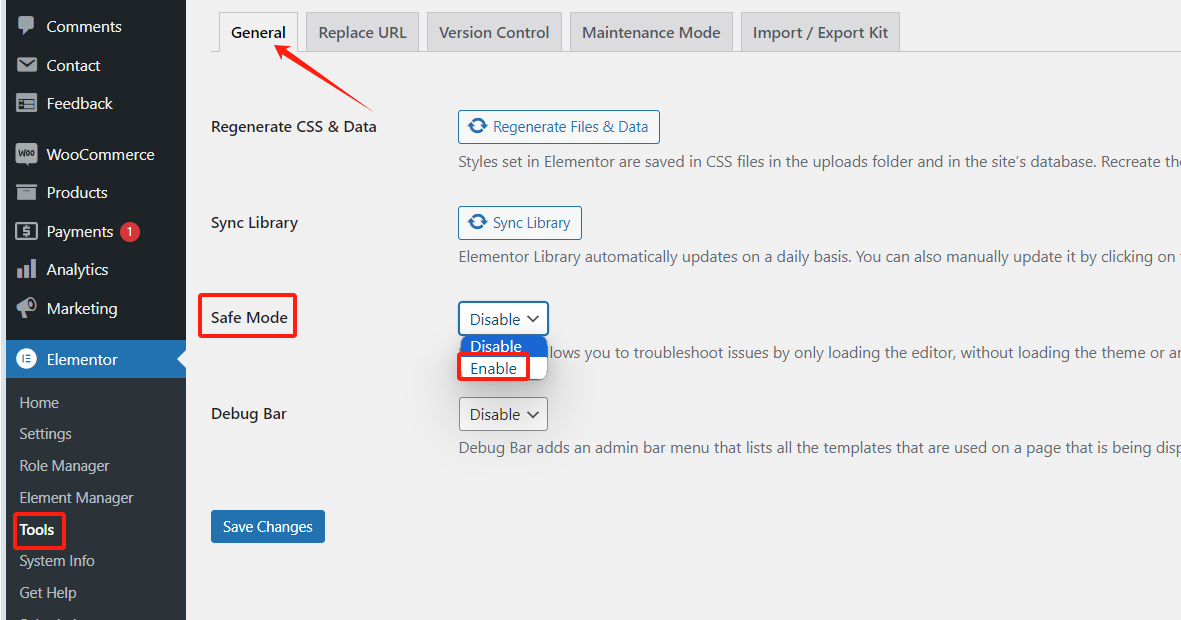Open the Version Control tab
1181x620 pixels.
pos(493,31)
